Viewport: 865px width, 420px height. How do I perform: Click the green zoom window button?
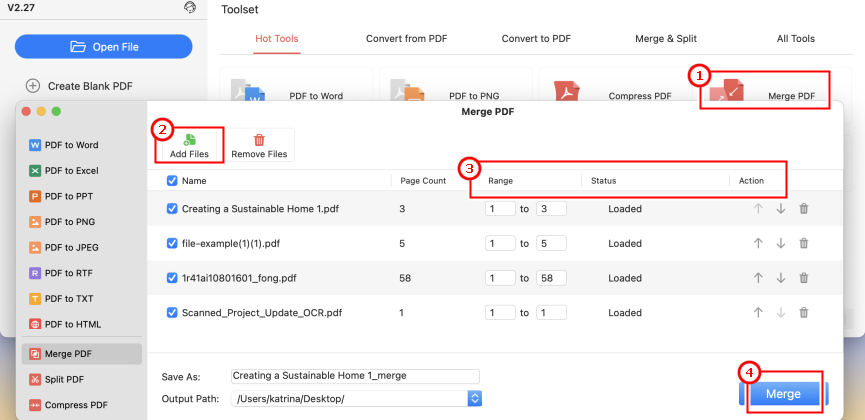pyautogui.click(x=56, y=111)
